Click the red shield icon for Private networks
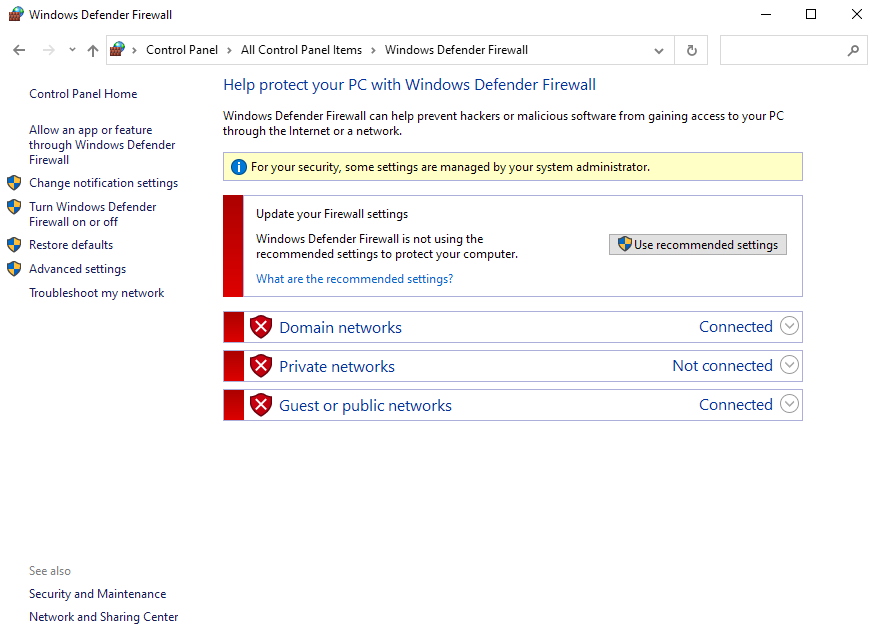880x644 pixels. point(261,366)
